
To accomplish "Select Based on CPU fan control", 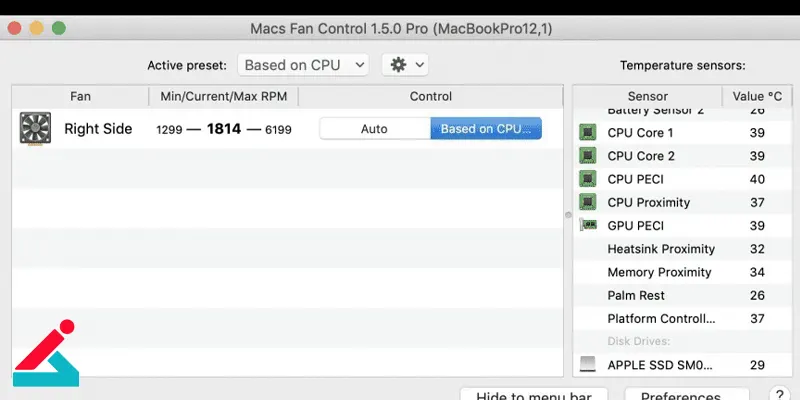I will [x=486, y=129].
